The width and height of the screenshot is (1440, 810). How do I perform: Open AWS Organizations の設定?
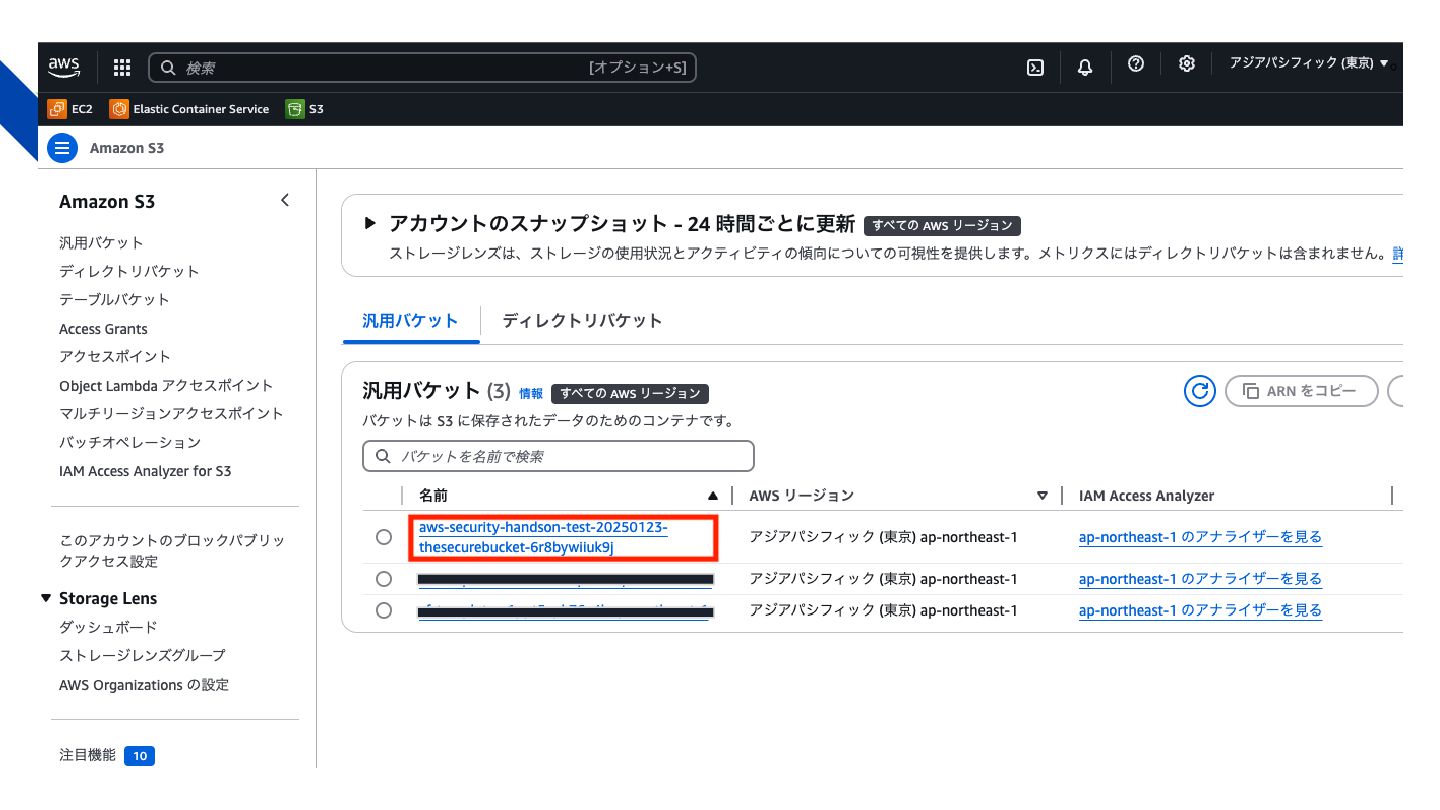coord(144,684)
